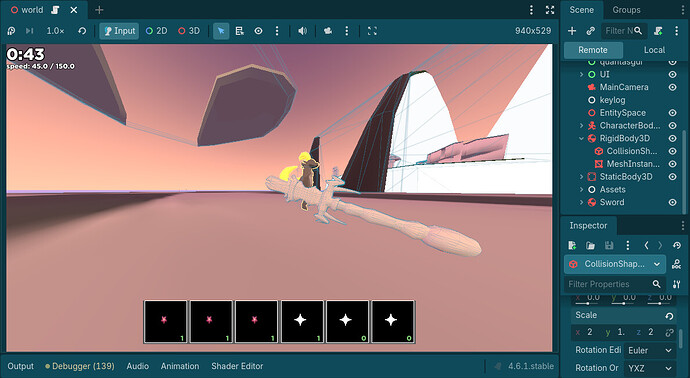Toggle visibility of the Sword node
Viewport: 690px width, 378px height.
point(672,202)
